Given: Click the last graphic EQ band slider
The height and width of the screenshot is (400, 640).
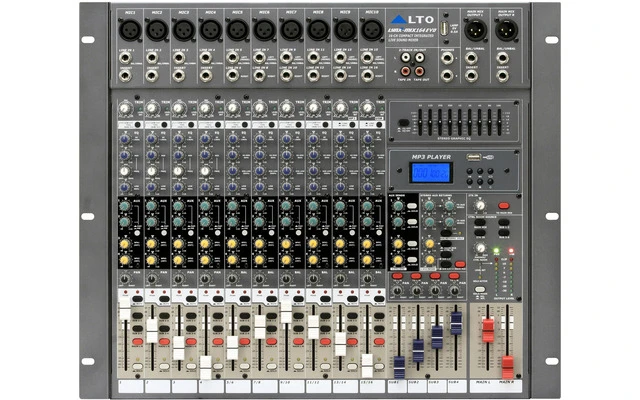Looking at the screenshot, I should tap(499, 122).
